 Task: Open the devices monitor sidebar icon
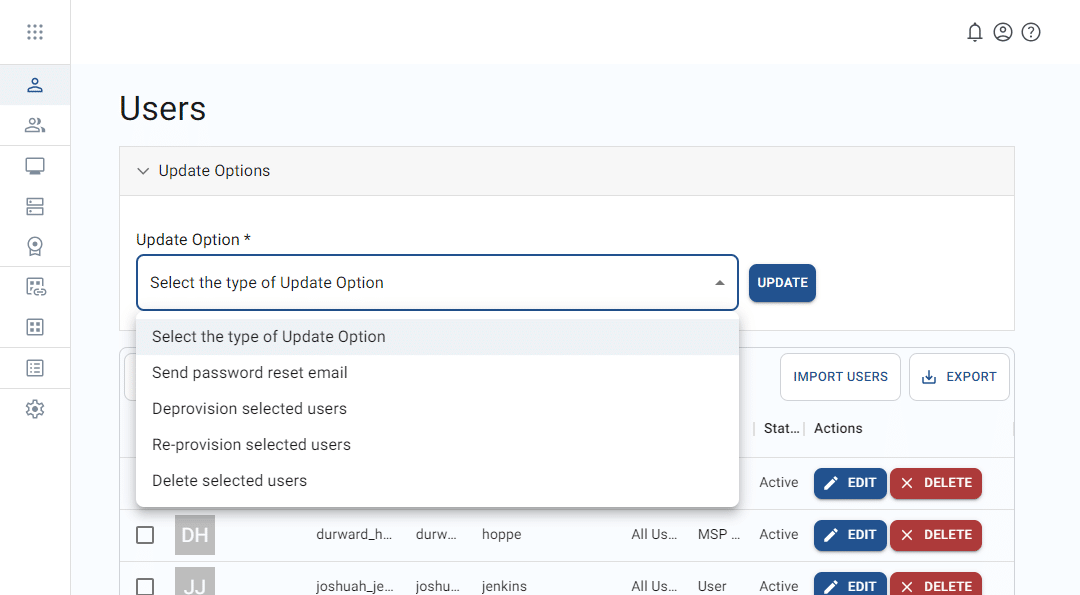(x=35, y=166)
